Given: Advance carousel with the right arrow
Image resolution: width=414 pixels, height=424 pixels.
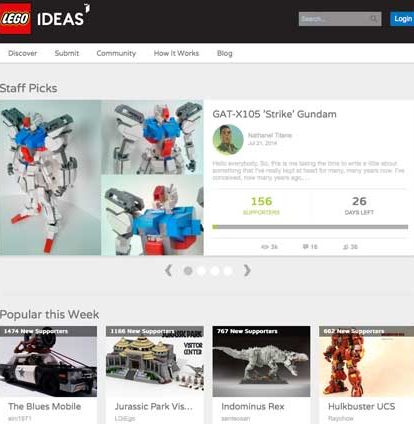Looking at the screenshot, I should click(x=247, y=270).
